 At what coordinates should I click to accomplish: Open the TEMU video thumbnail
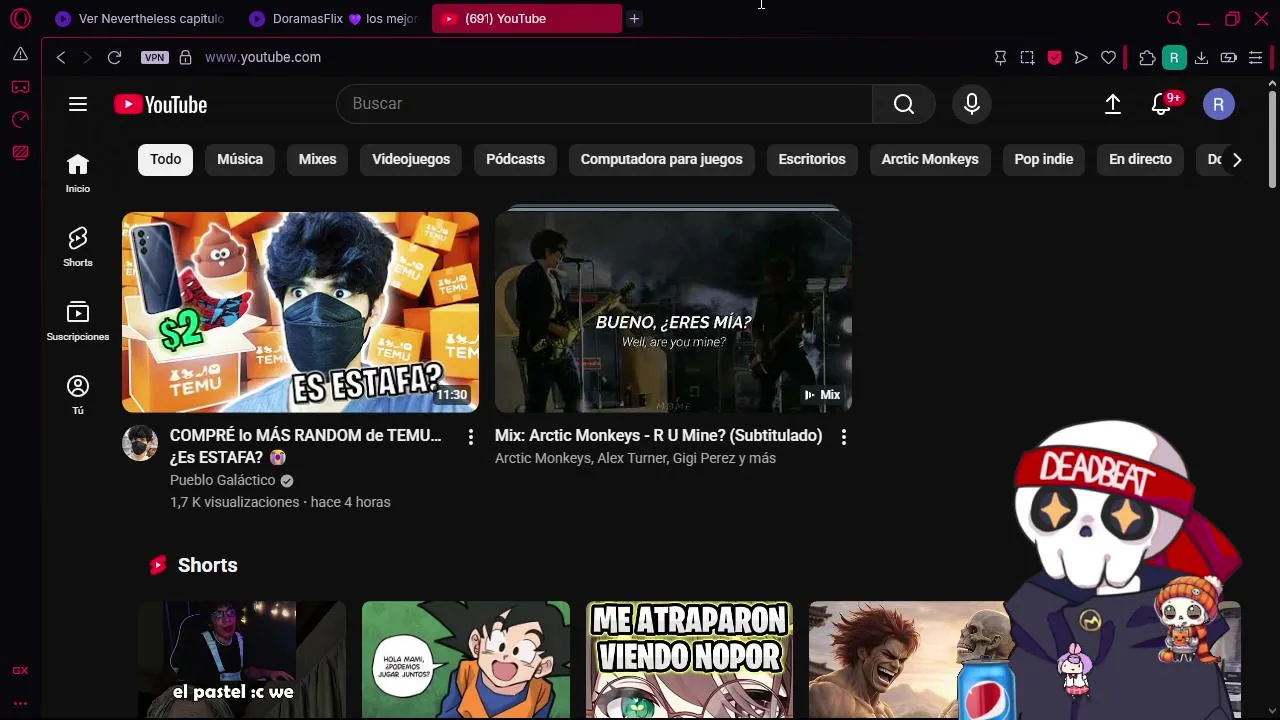300,312
